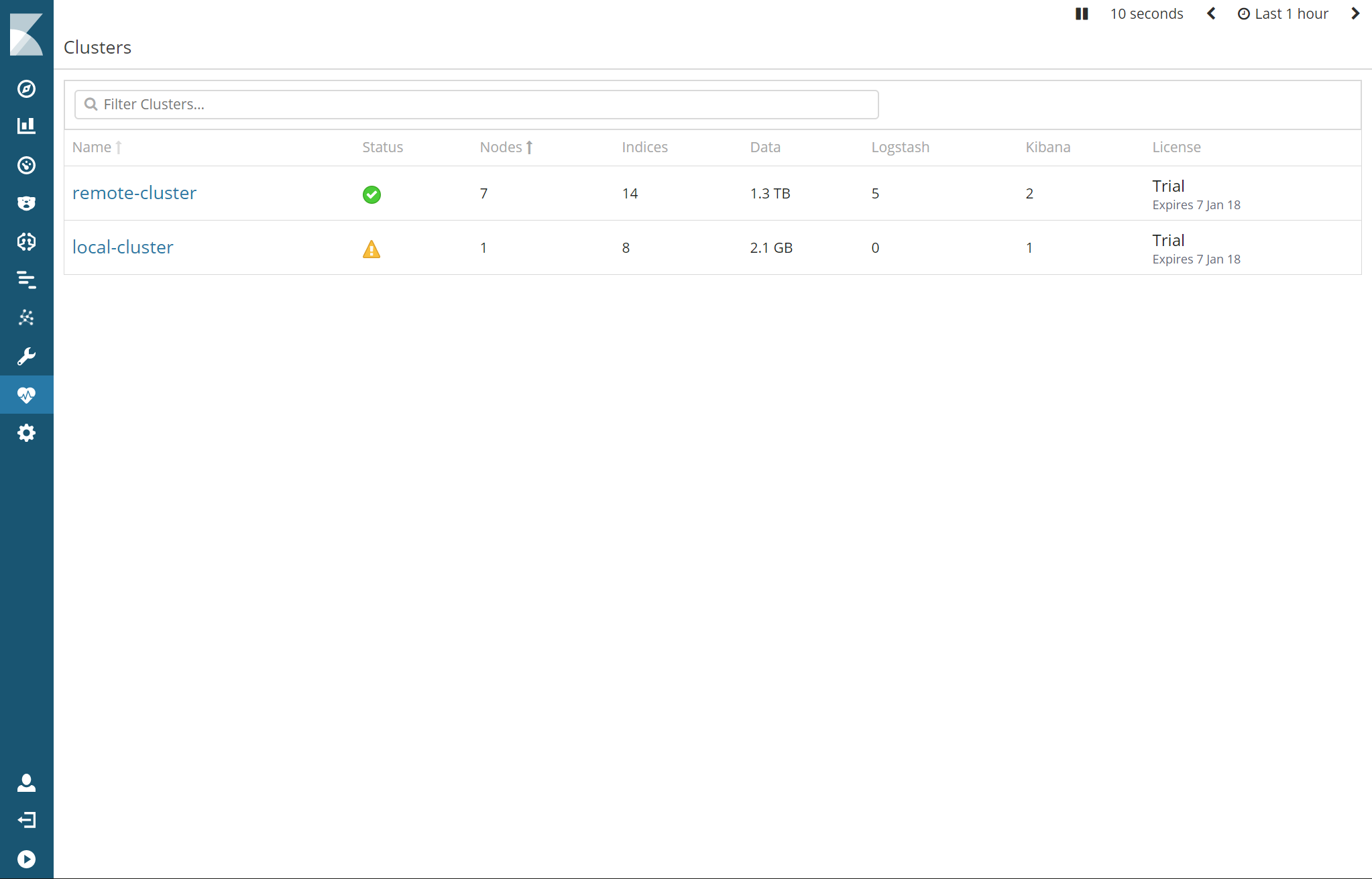Open the Last 1 hour time picker
The height and width of the screenshot is (879, 1372).
1283,14
